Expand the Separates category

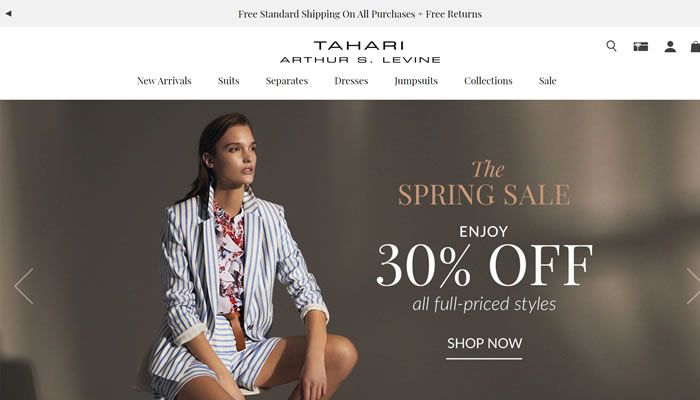[x=287, y=81]
